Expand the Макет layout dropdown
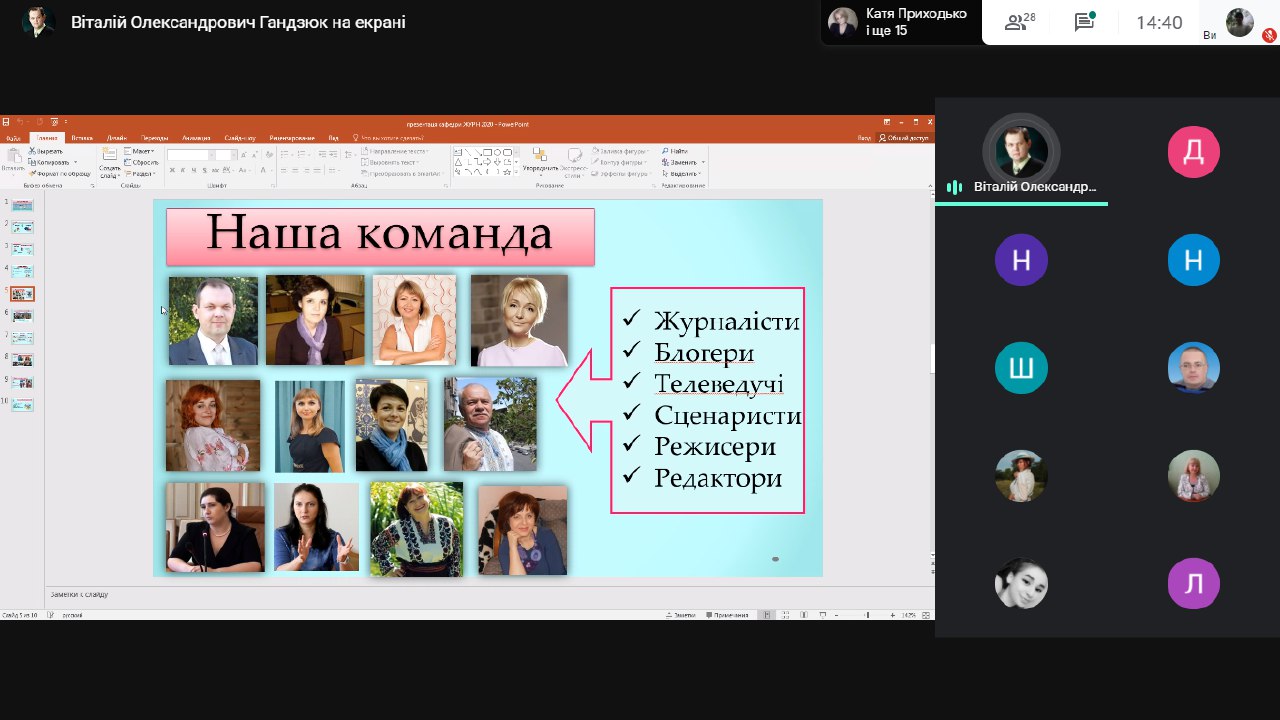1280x720 pixels. click(x=142, y=151)
